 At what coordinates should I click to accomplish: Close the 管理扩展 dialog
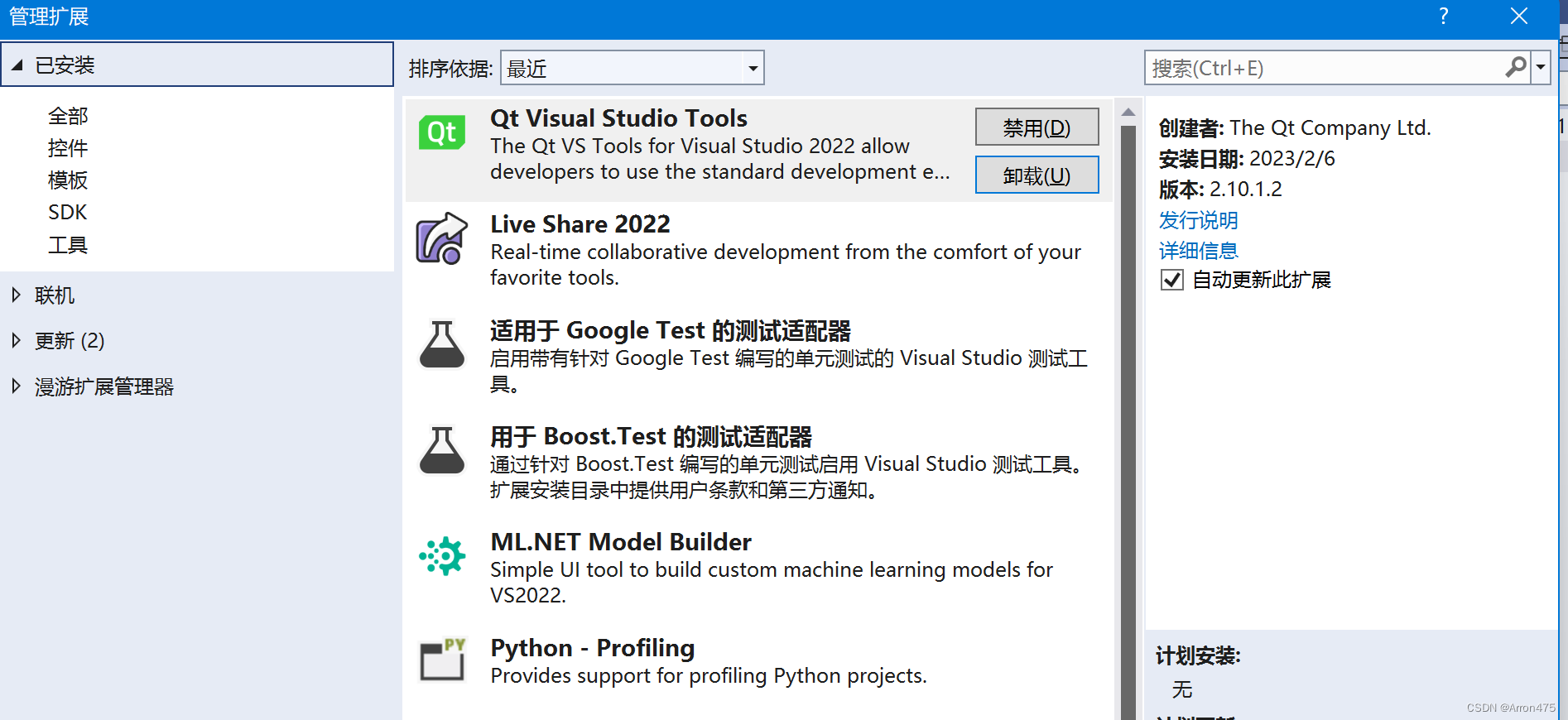pyautogui.click(x=1519, y=16)
